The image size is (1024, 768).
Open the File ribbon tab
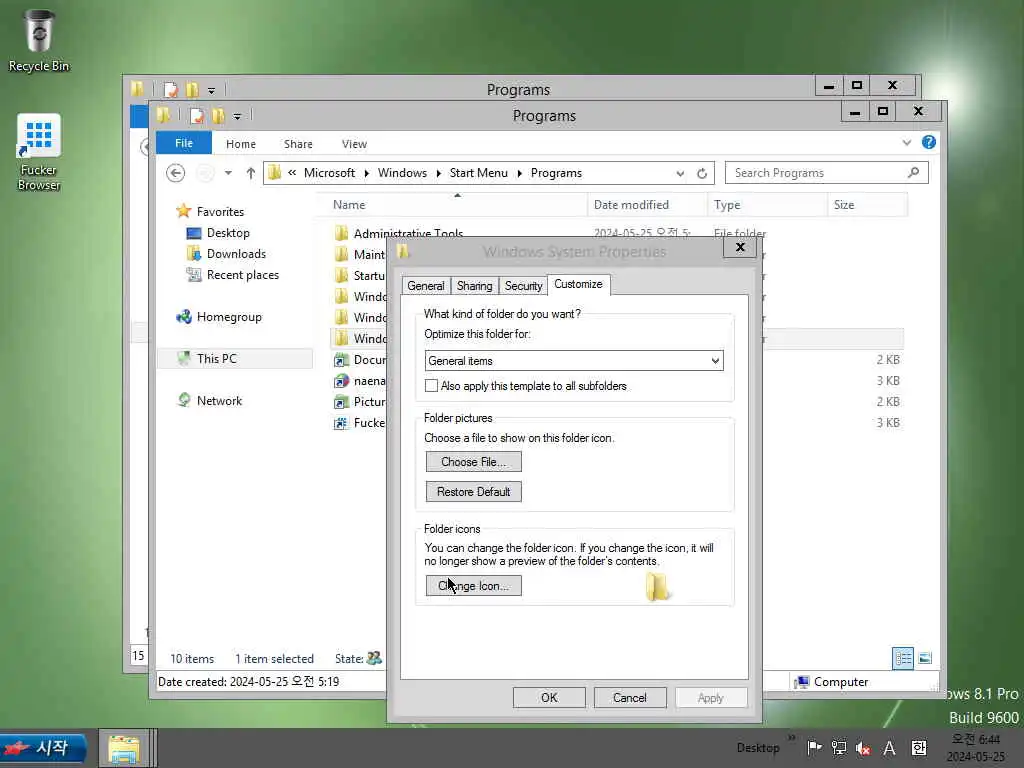point(184,143)
